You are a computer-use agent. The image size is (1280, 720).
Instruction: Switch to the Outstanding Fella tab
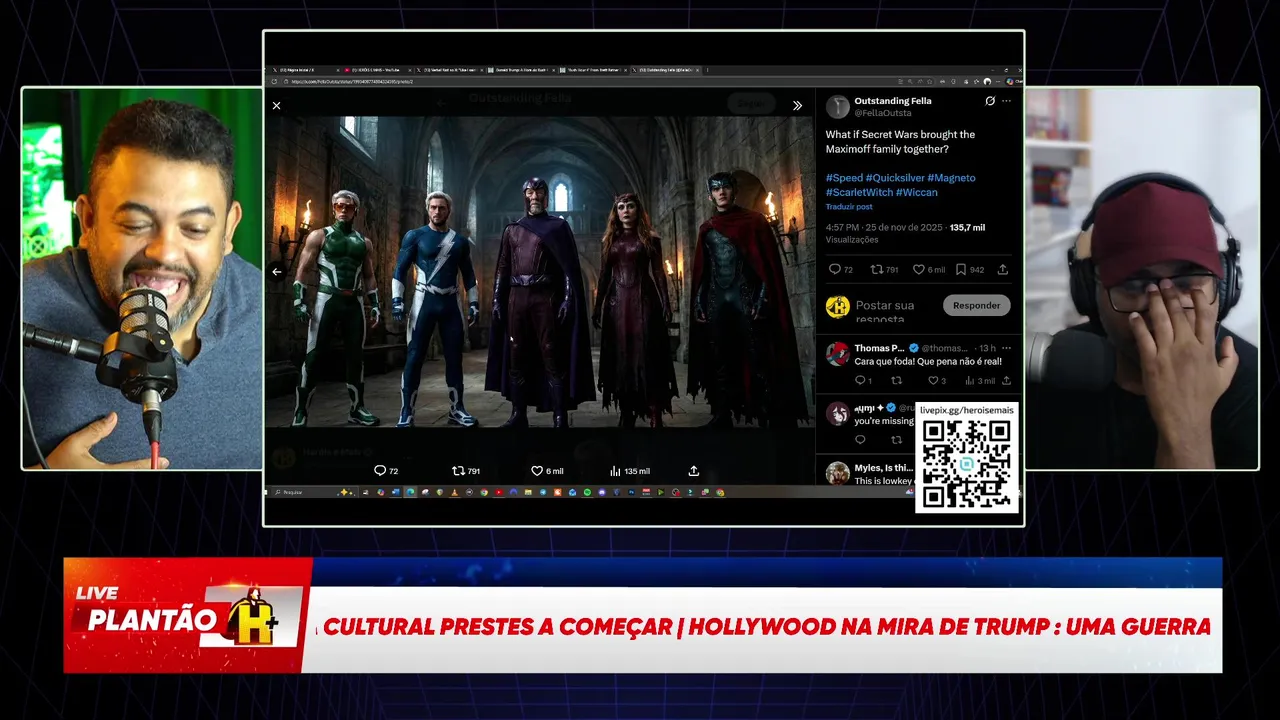(x=665, y=70)
